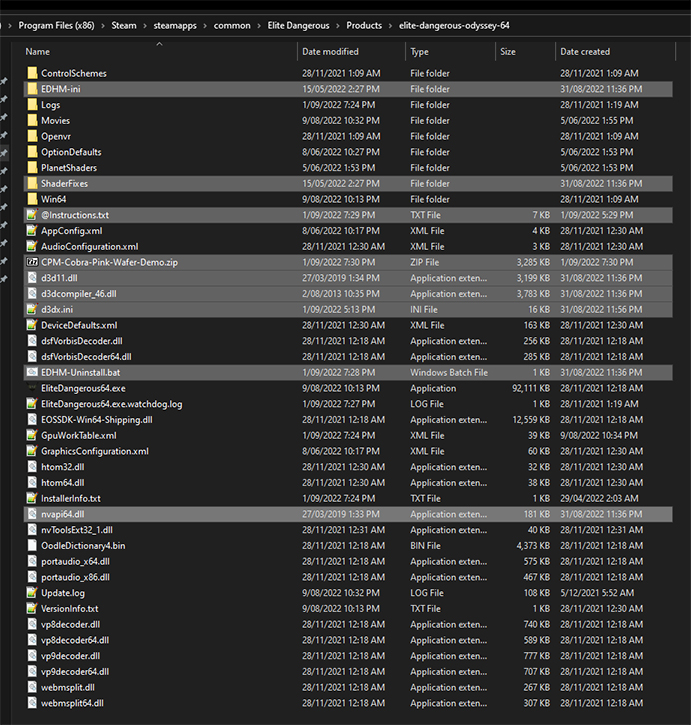The image size is (691, 725).
Task: Expand breadcrumb chevron after common
Action: [x=259, y=25]
